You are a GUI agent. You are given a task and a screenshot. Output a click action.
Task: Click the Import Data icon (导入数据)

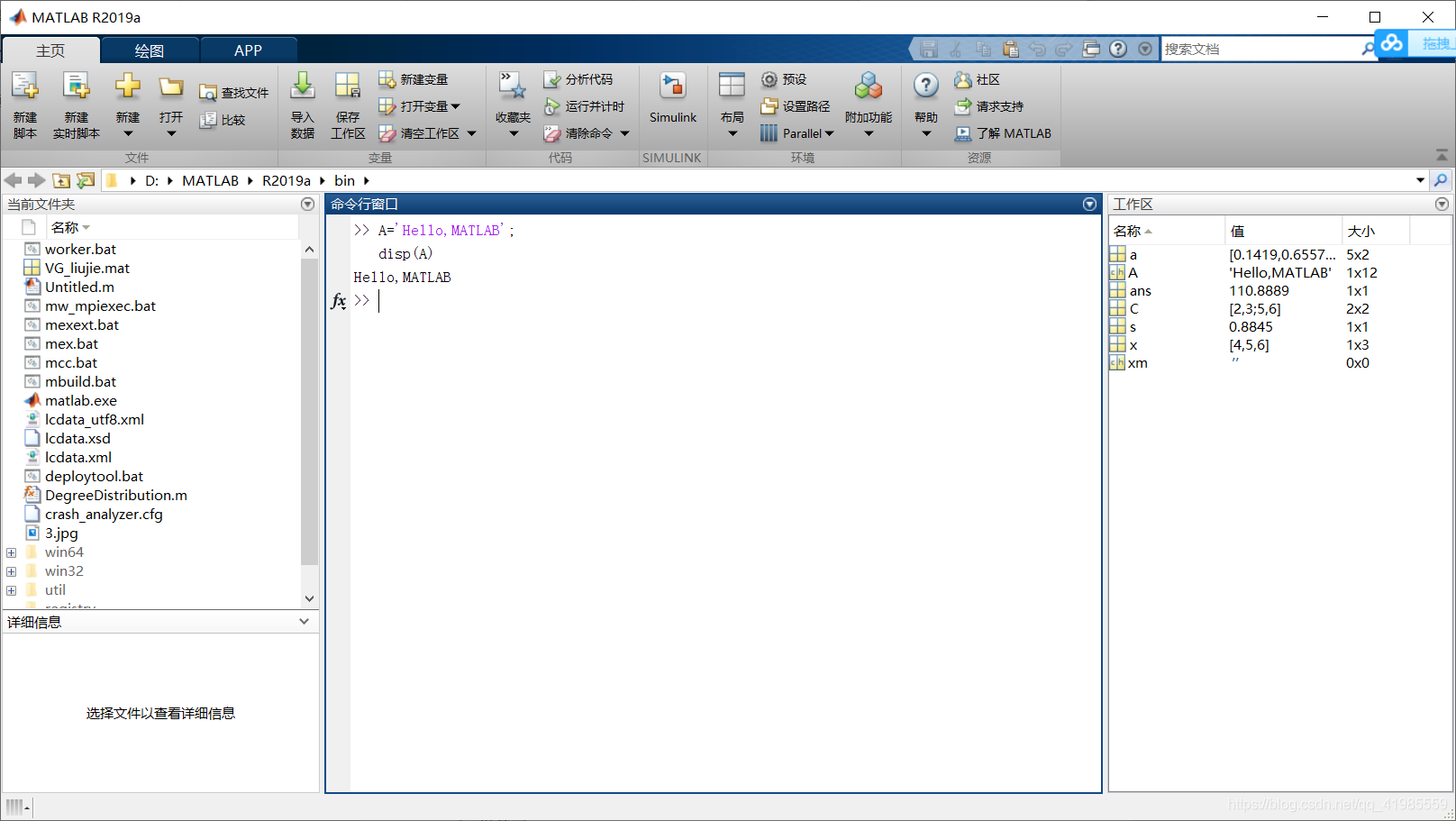pyautogui.click(x=303, y=87)
